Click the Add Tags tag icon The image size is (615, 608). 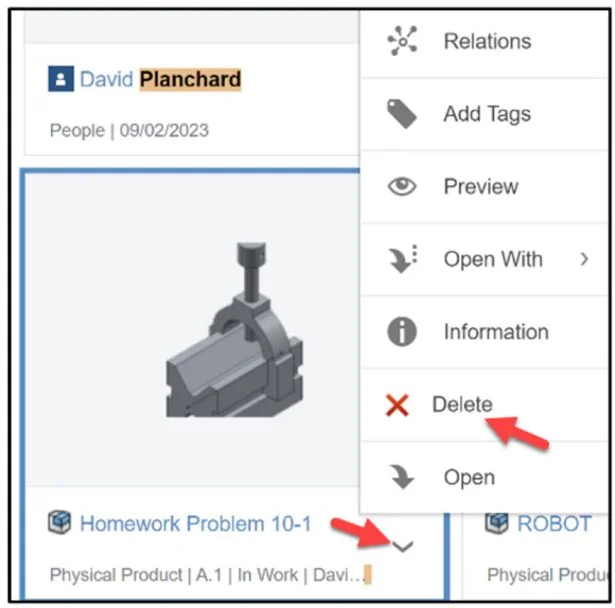402,114
